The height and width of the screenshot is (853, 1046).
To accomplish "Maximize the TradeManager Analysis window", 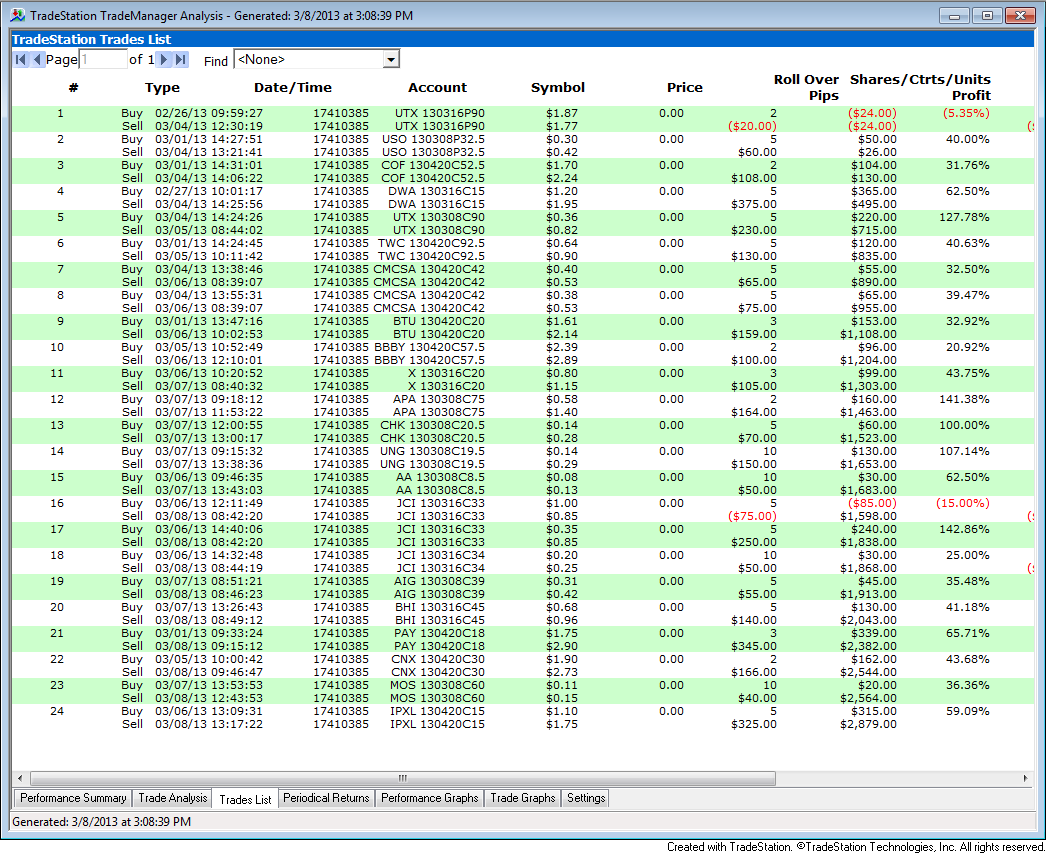I will coord(987,15).
